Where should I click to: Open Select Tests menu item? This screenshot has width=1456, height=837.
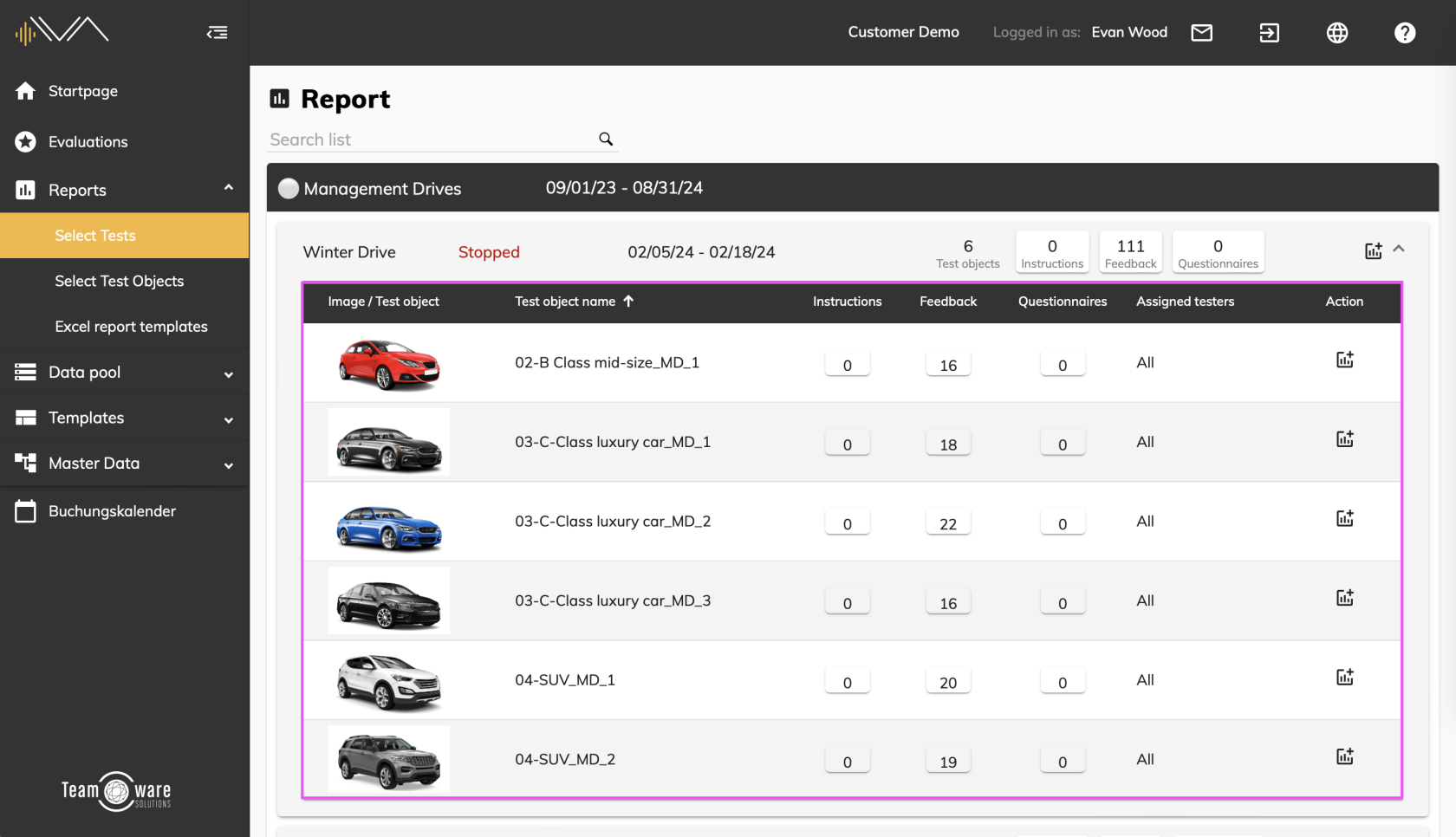(125, 236)
